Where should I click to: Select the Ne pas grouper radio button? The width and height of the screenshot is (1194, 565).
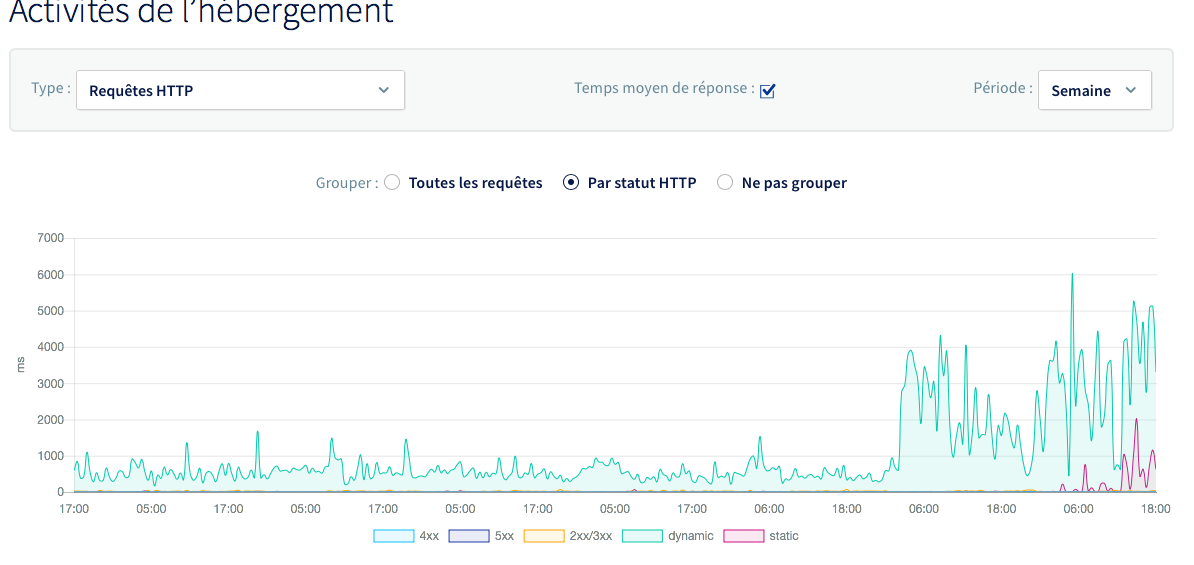725,183
